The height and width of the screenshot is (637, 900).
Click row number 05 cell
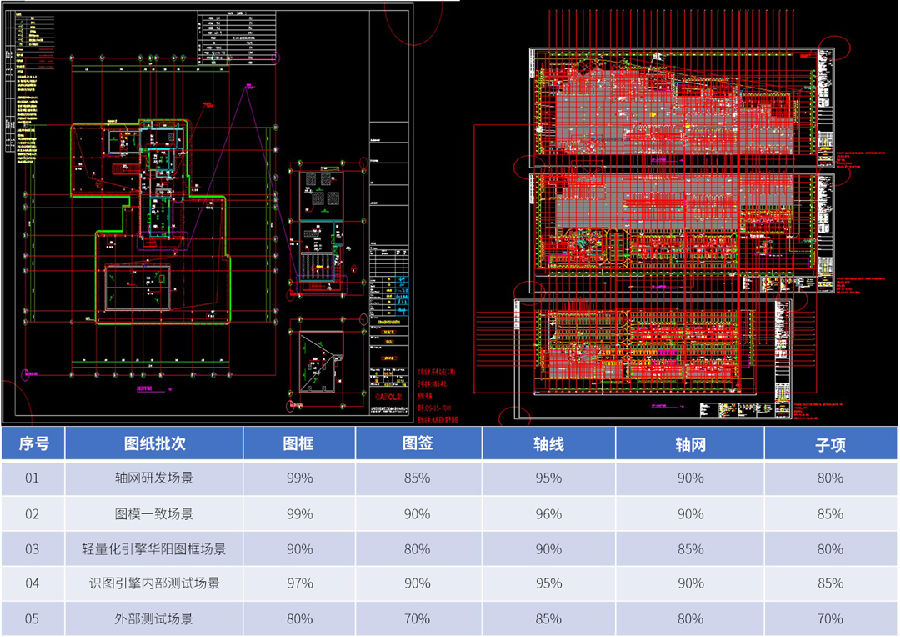pyautogui.click(x=33, y=619)
